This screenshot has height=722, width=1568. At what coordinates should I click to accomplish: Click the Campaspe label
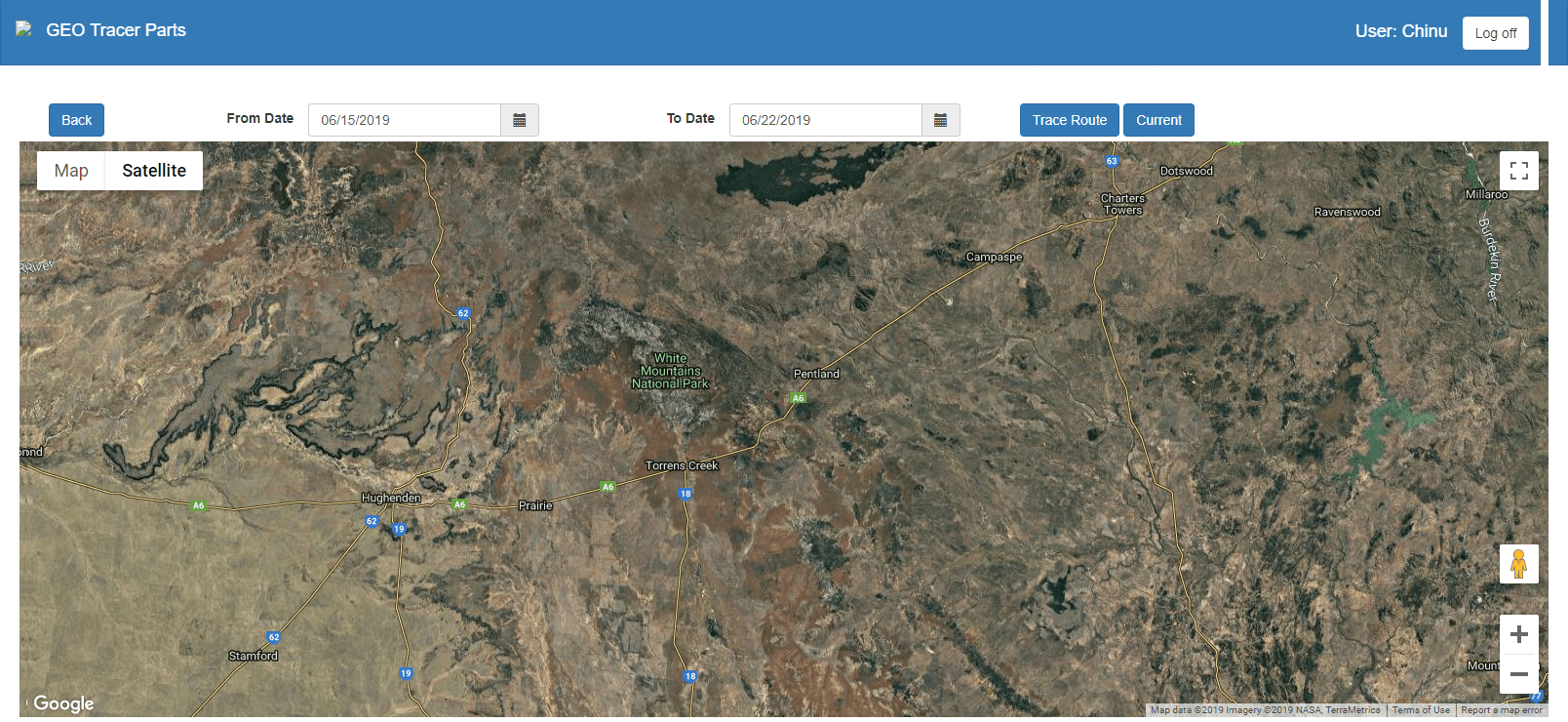[994, 258]
